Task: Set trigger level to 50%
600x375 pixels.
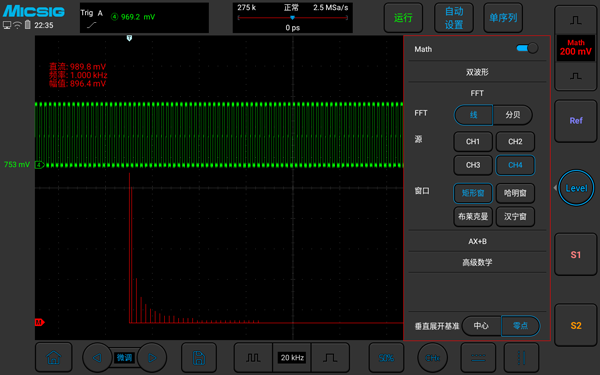Action: 386,357
